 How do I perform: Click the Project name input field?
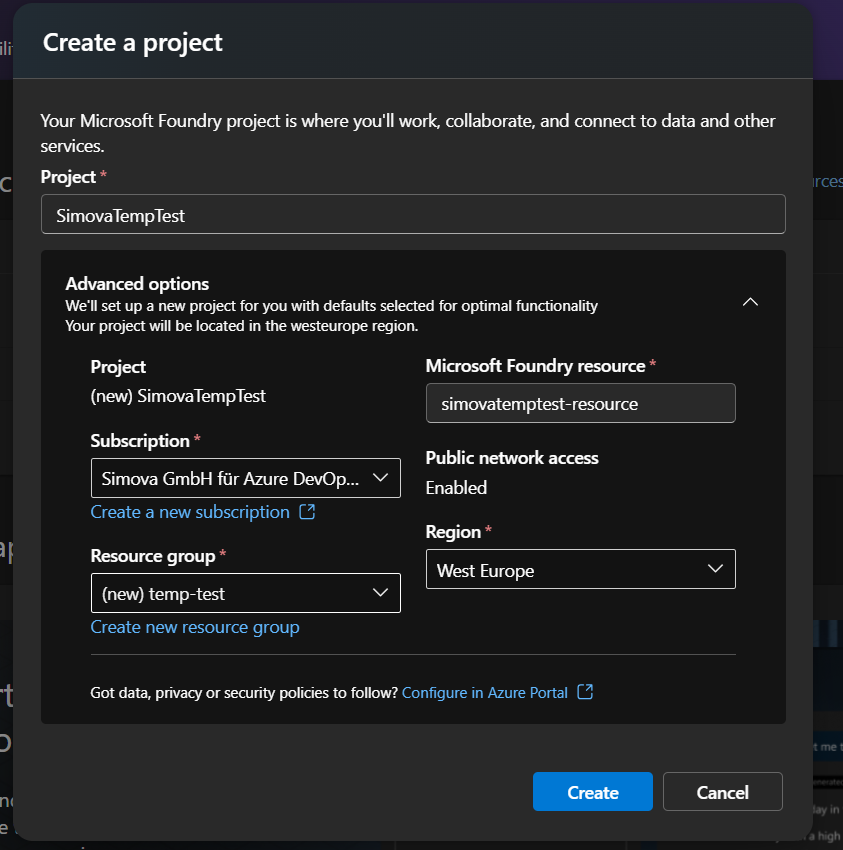pyautogui.click(x=413, y=214)
